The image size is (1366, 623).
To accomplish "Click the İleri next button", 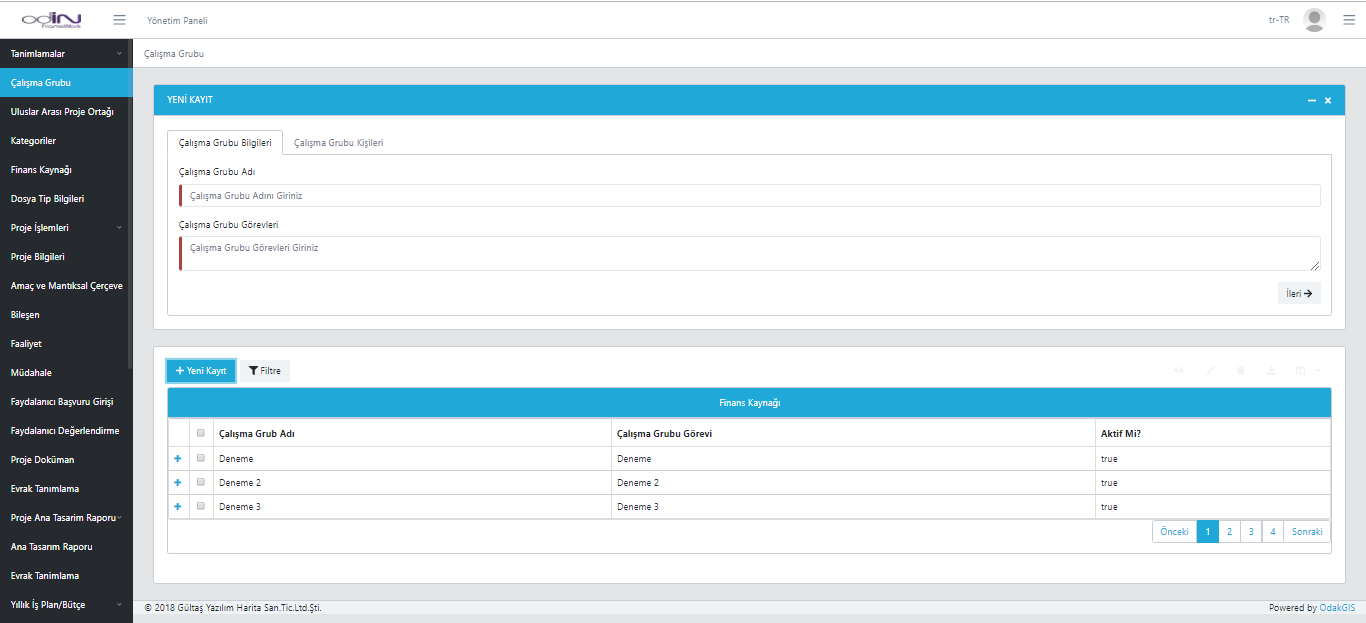I will (1298, 293).
